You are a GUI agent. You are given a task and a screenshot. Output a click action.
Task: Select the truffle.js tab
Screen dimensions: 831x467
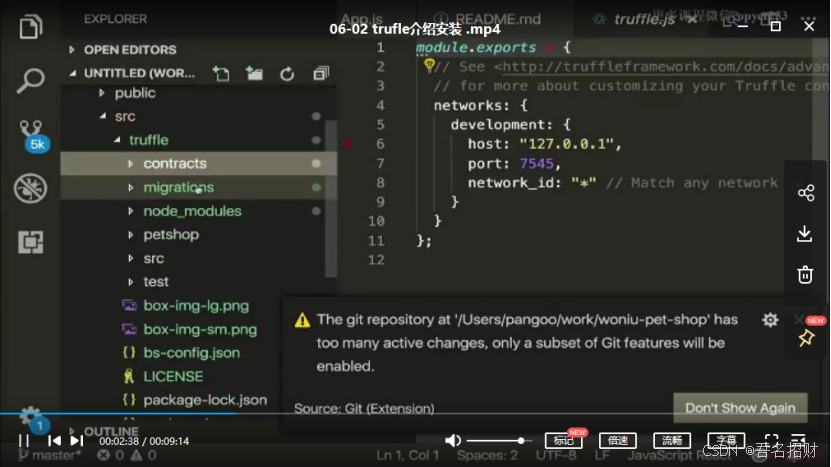[644, 20]
